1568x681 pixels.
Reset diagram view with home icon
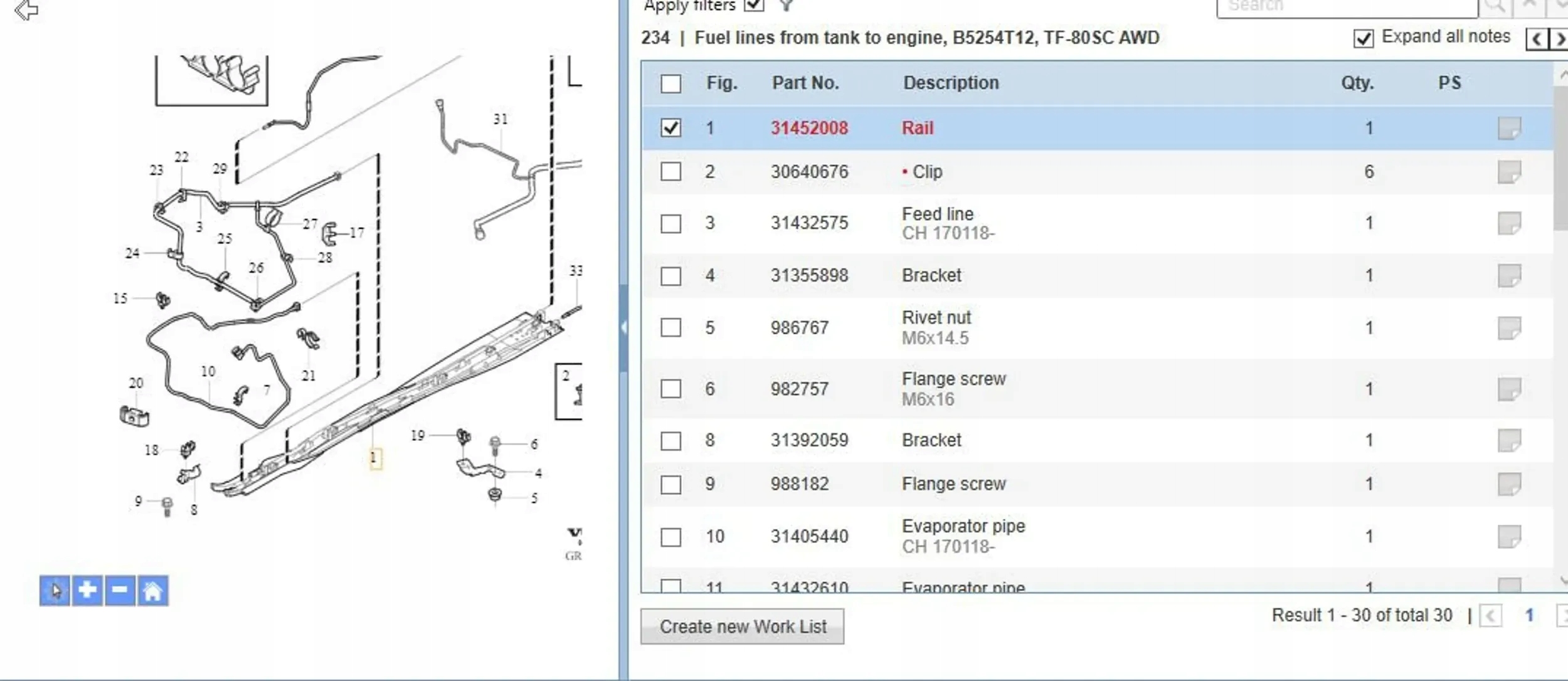point(152,590)
